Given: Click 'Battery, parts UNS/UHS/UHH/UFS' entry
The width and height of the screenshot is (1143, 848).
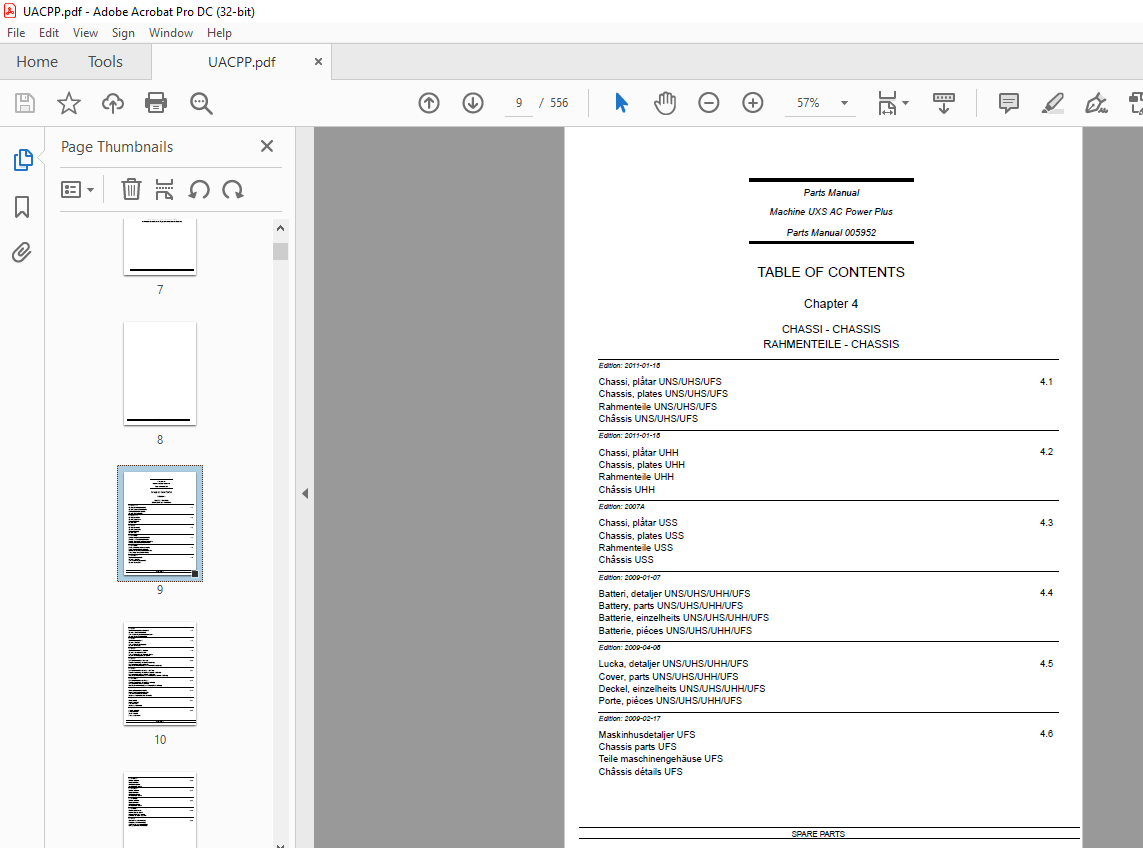Looking at the screenshot, I should coord(671,605).
